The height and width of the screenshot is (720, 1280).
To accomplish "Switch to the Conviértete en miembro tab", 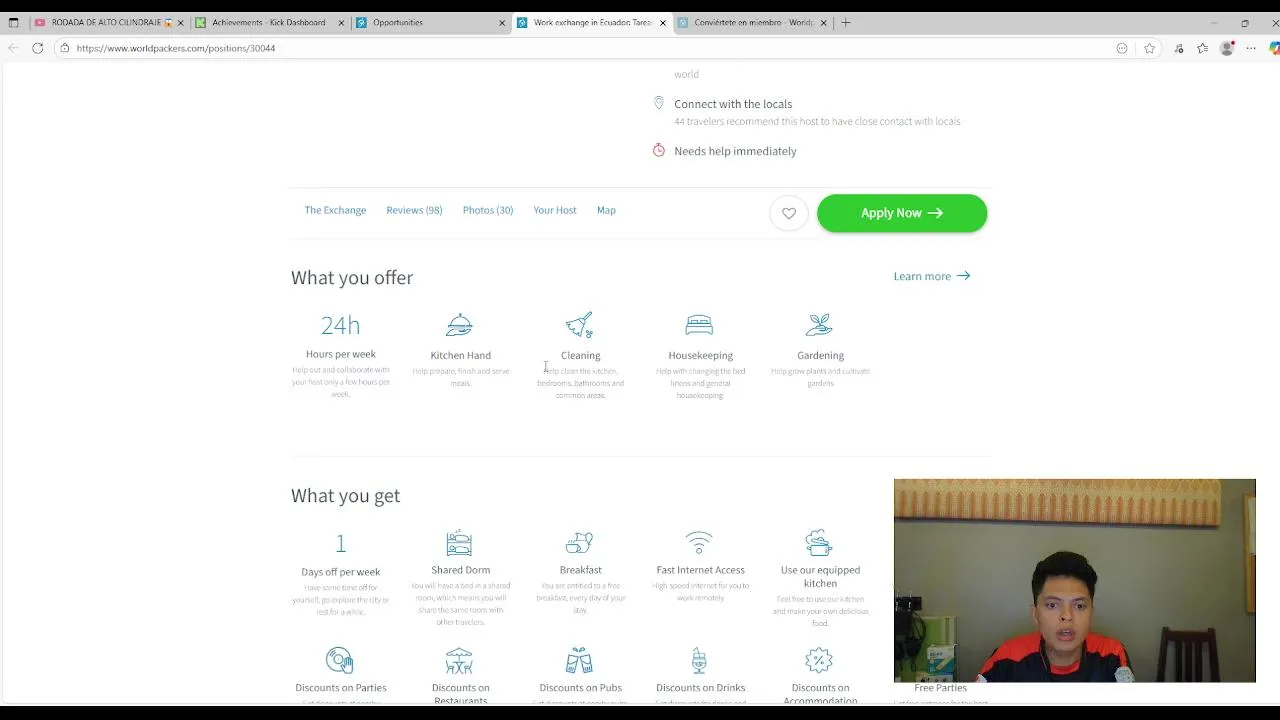I will coord(752,22).
